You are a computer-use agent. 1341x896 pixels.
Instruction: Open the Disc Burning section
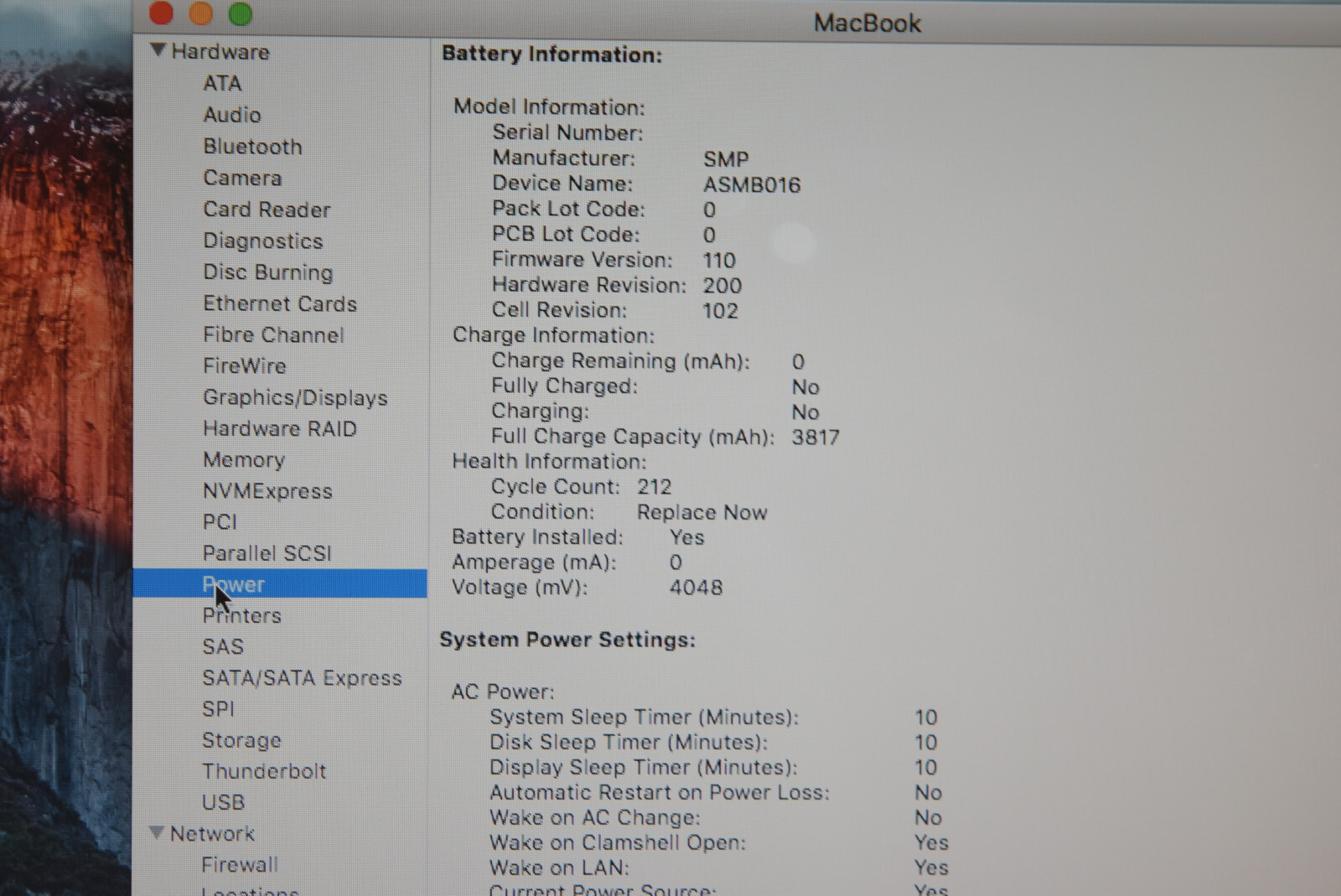(267, 272)
